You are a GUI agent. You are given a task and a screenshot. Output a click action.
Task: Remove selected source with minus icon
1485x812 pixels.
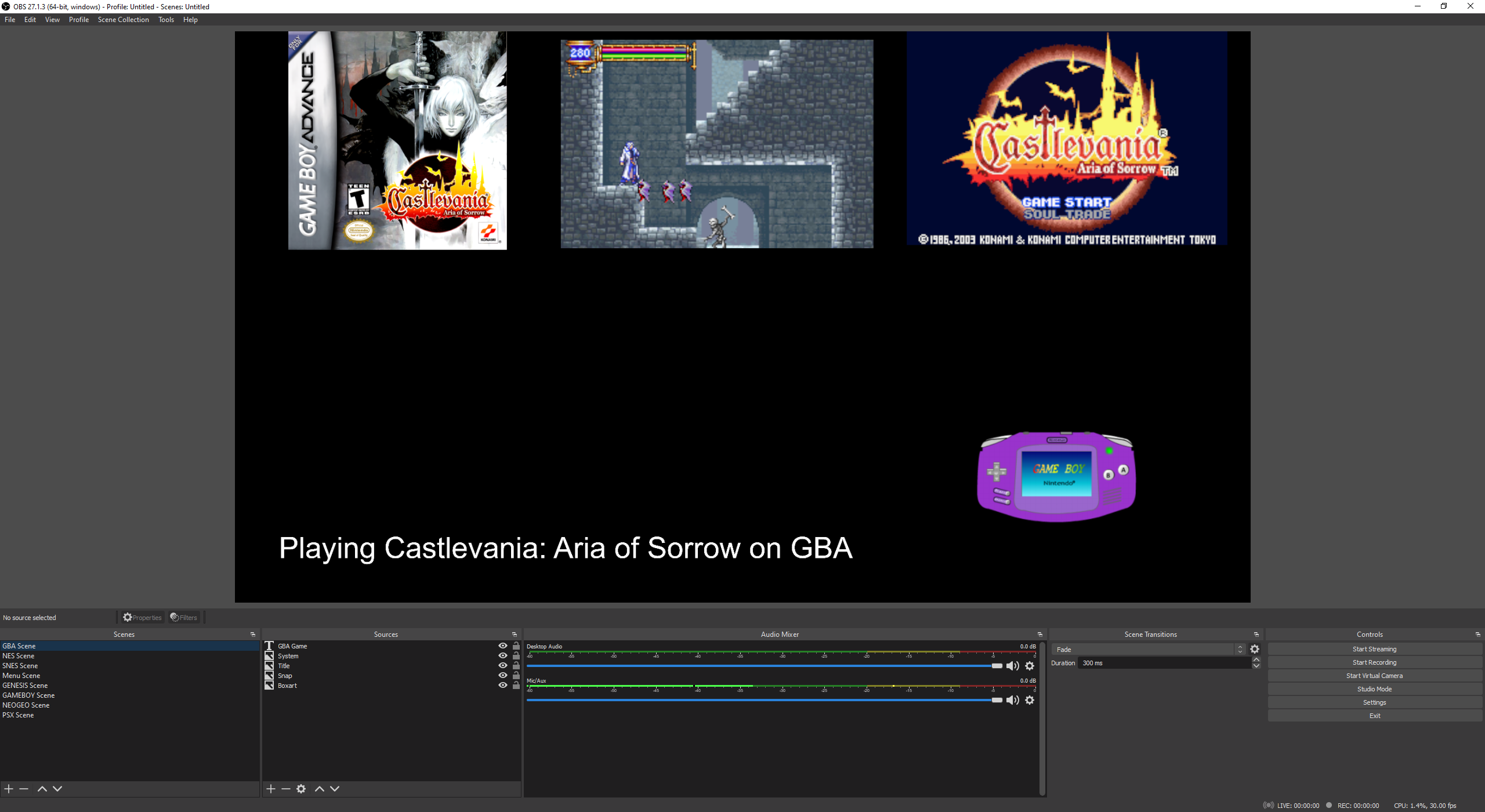pos(286,789)
